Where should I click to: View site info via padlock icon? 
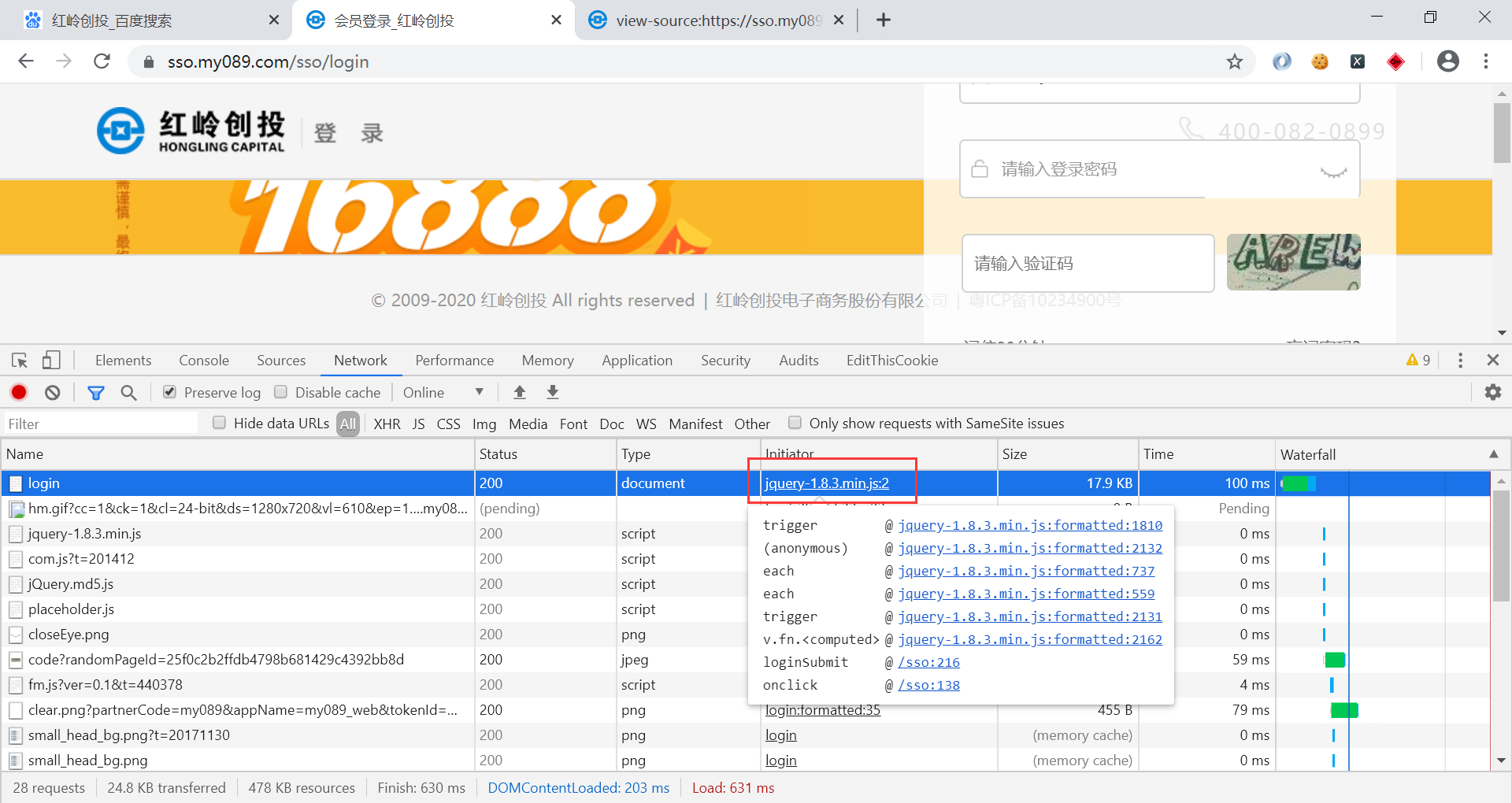pyautogui.click(x=148, y=62)
